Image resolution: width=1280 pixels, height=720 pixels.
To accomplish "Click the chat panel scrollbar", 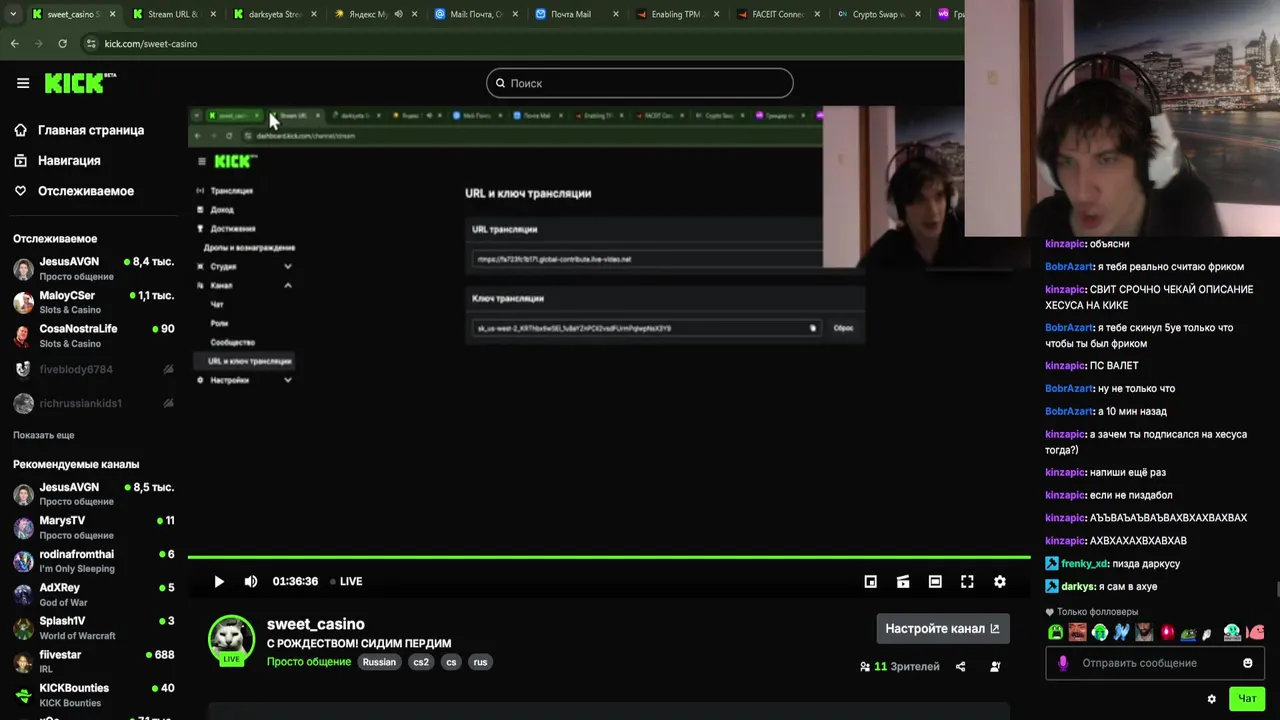I will coord(1277,590).
